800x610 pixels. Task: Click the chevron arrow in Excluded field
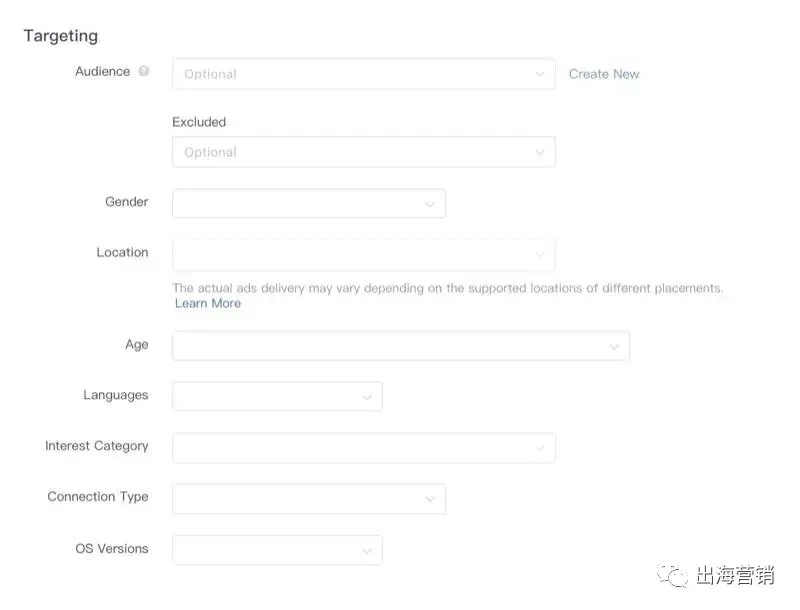pyautogui.click(x=540, y=152)
